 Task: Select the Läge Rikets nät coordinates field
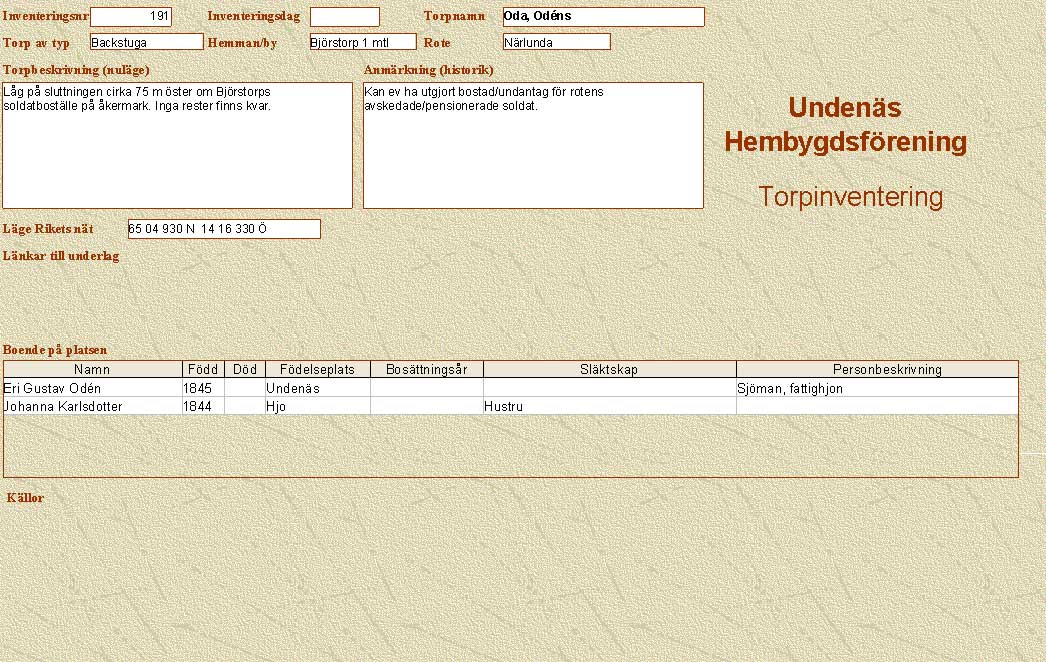point(224,229)
